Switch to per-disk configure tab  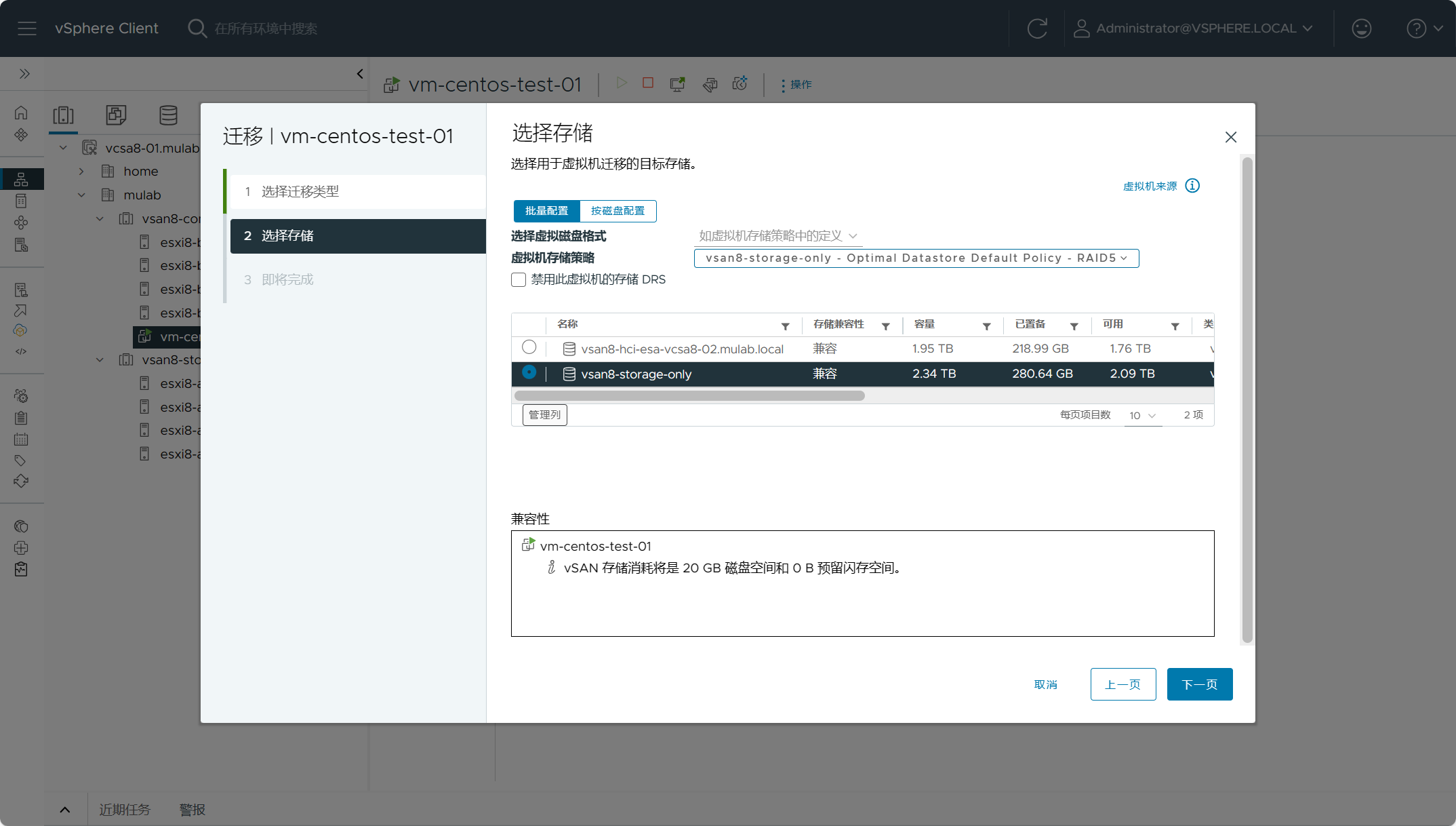pos(618,211)
